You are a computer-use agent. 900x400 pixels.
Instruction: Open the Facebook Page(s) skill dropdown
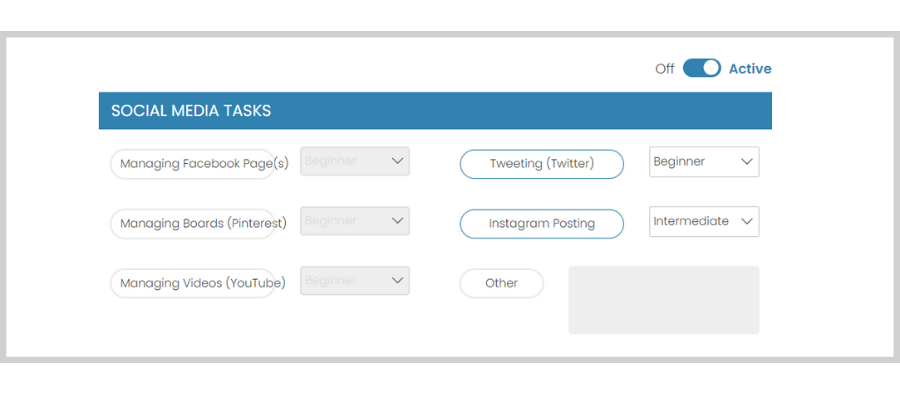pos(355,161)
